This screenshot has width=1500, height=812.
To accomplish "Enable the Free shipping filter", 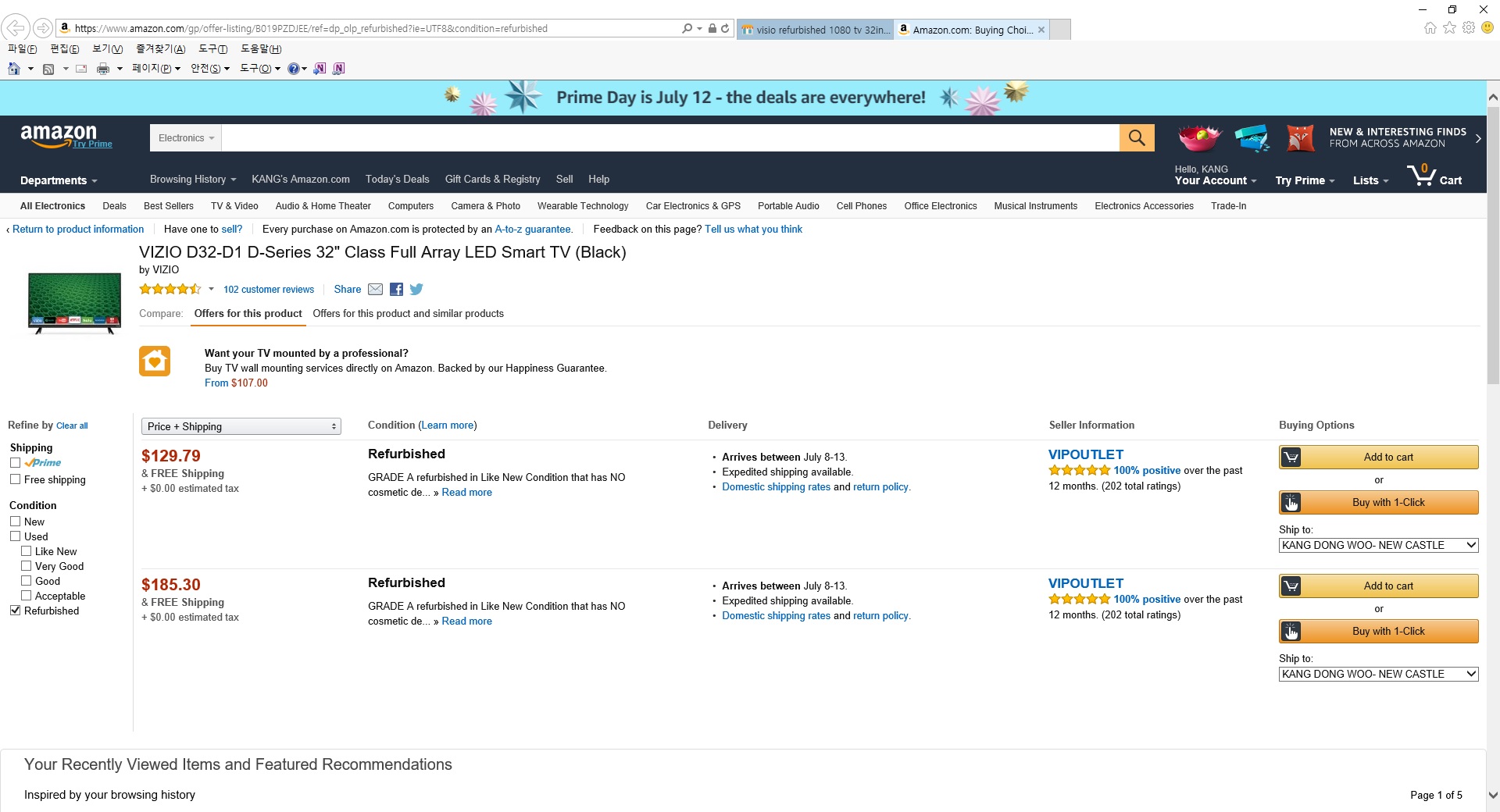I will point(16,479).
